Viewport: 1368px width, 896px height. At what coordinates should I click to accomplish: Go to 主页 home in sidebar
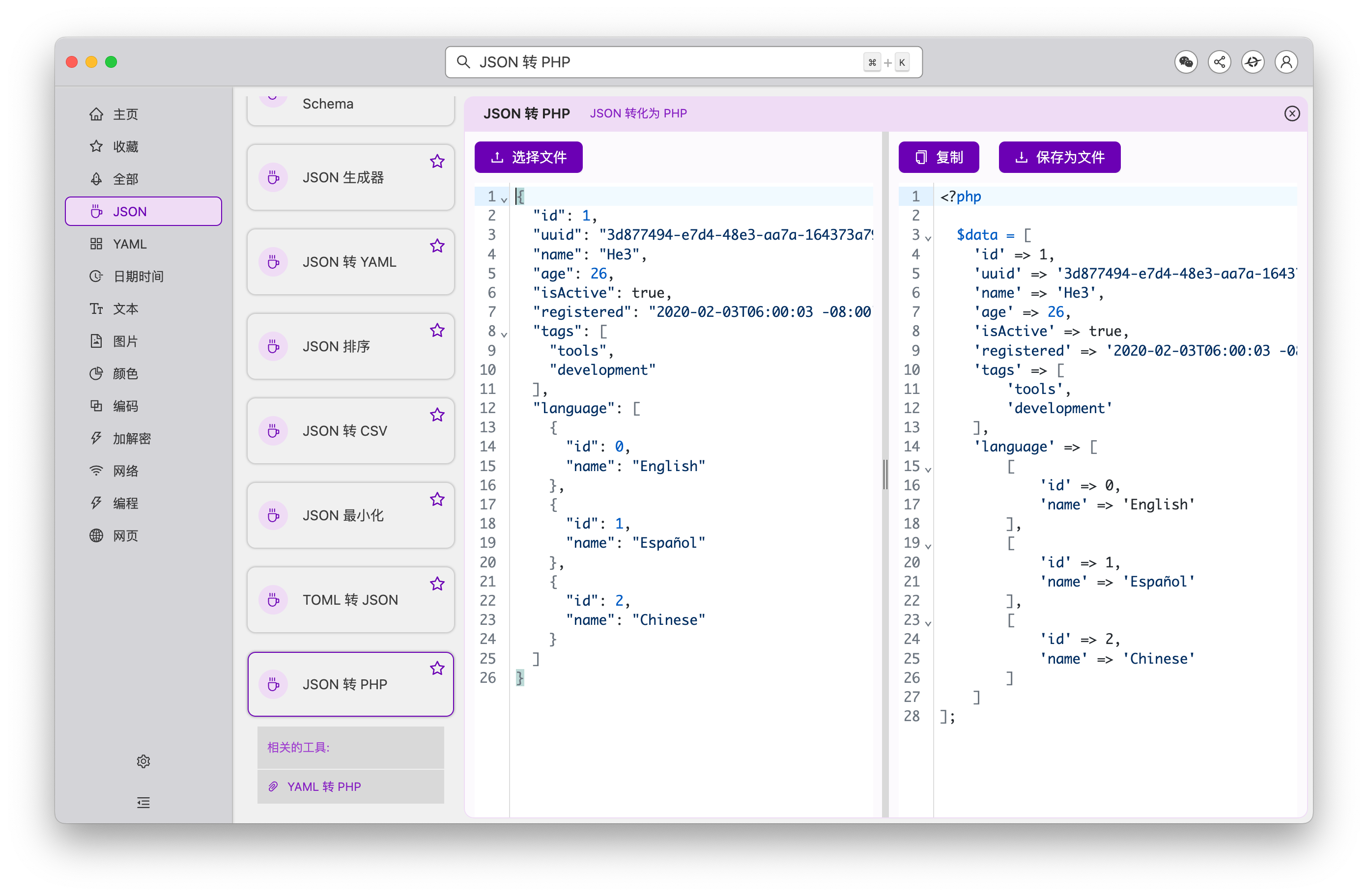143,114
